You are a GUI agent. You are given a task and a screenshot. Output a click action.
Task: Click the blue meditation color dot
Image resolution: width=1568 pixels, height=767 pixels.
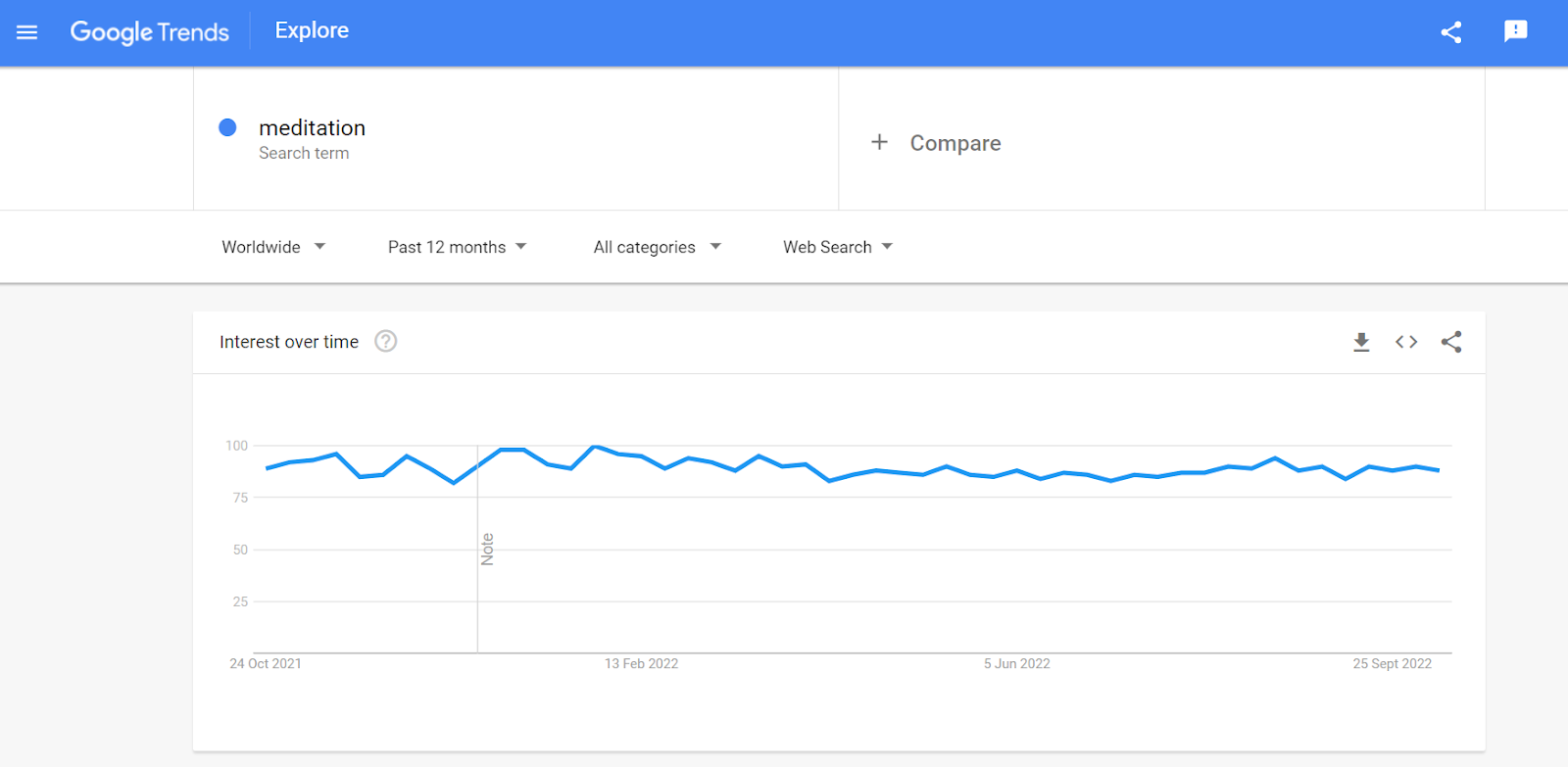[227, 127]
